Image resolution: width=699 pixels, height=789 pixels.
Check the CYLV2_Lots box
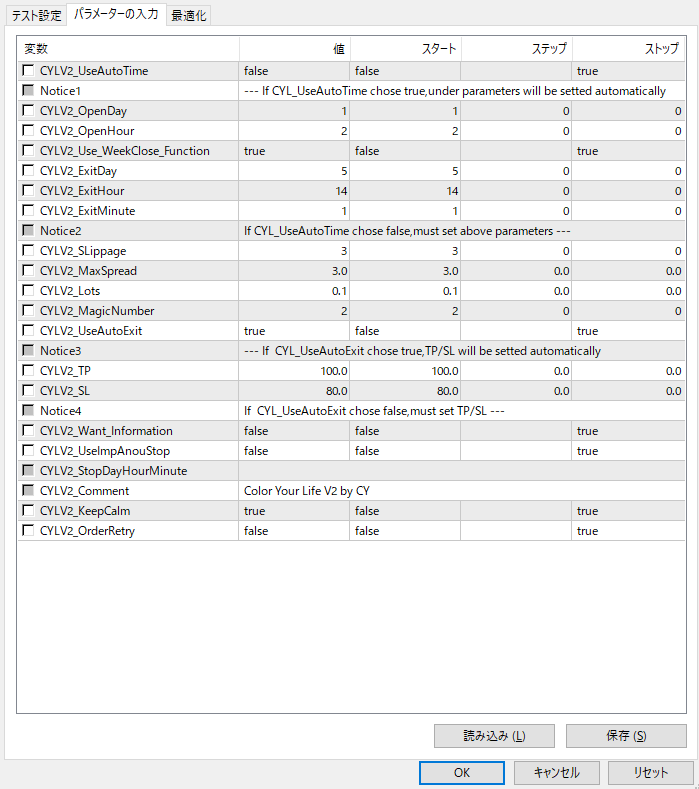pos(28,290)
